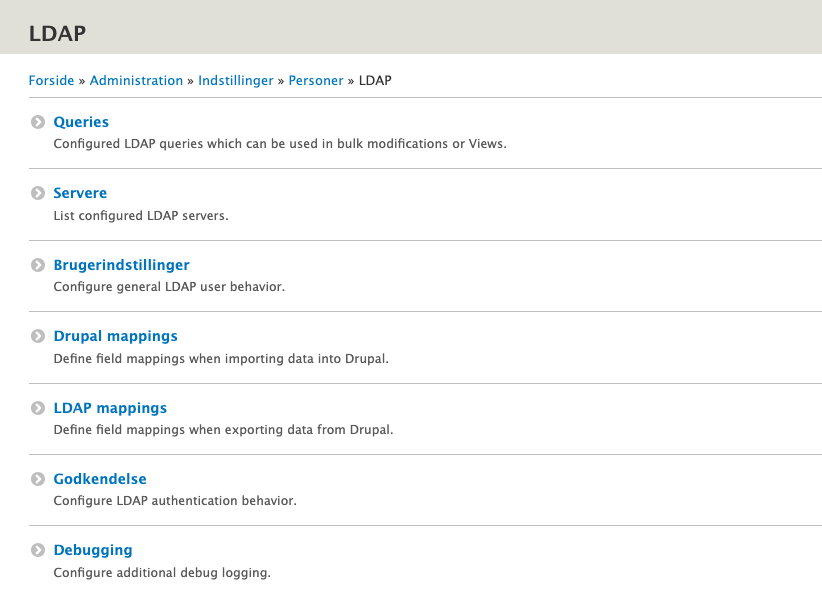Viewport: 822px width, 615px height.
Task: Click the LDAP page heading
Action: [57, 33]
